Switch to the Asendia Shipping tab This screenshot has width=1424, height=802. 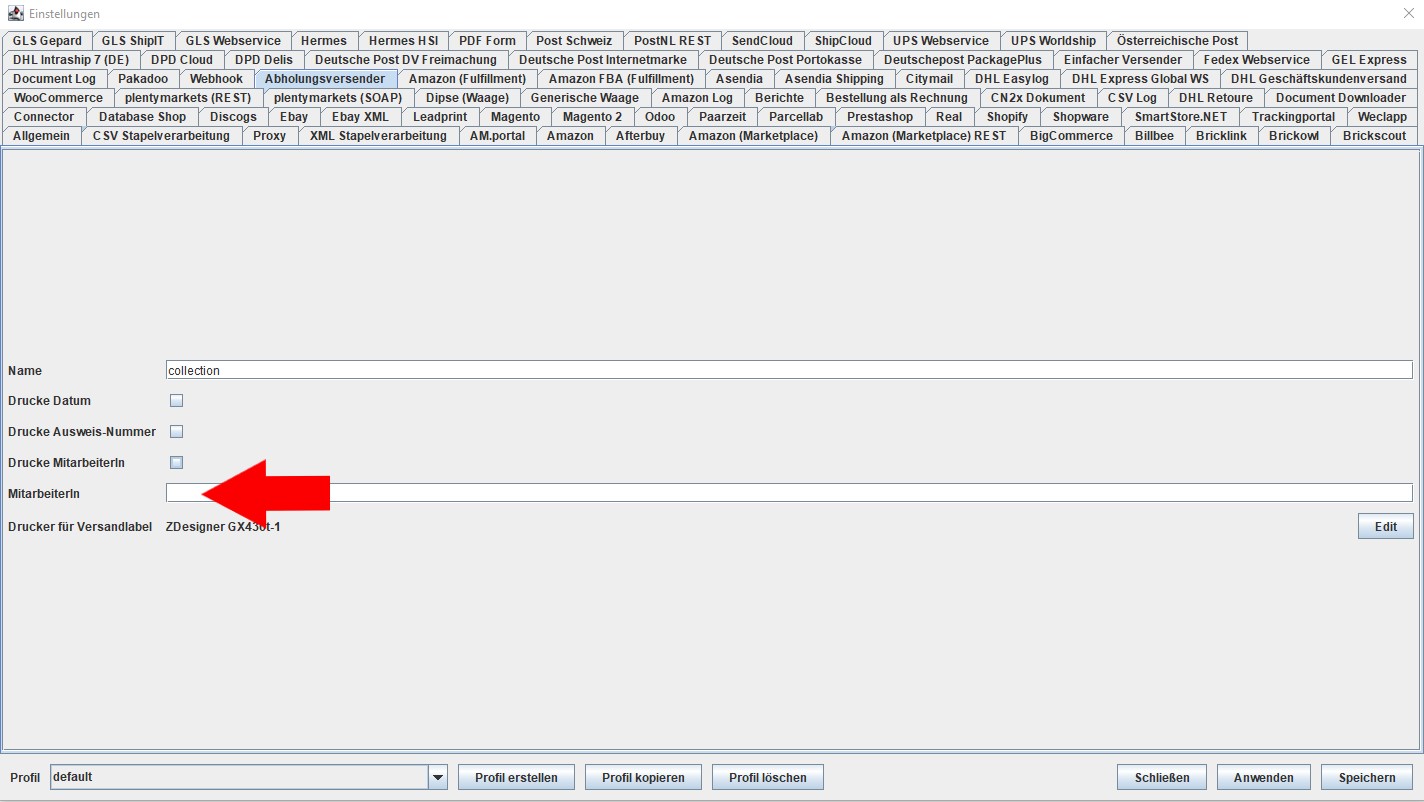834,79
